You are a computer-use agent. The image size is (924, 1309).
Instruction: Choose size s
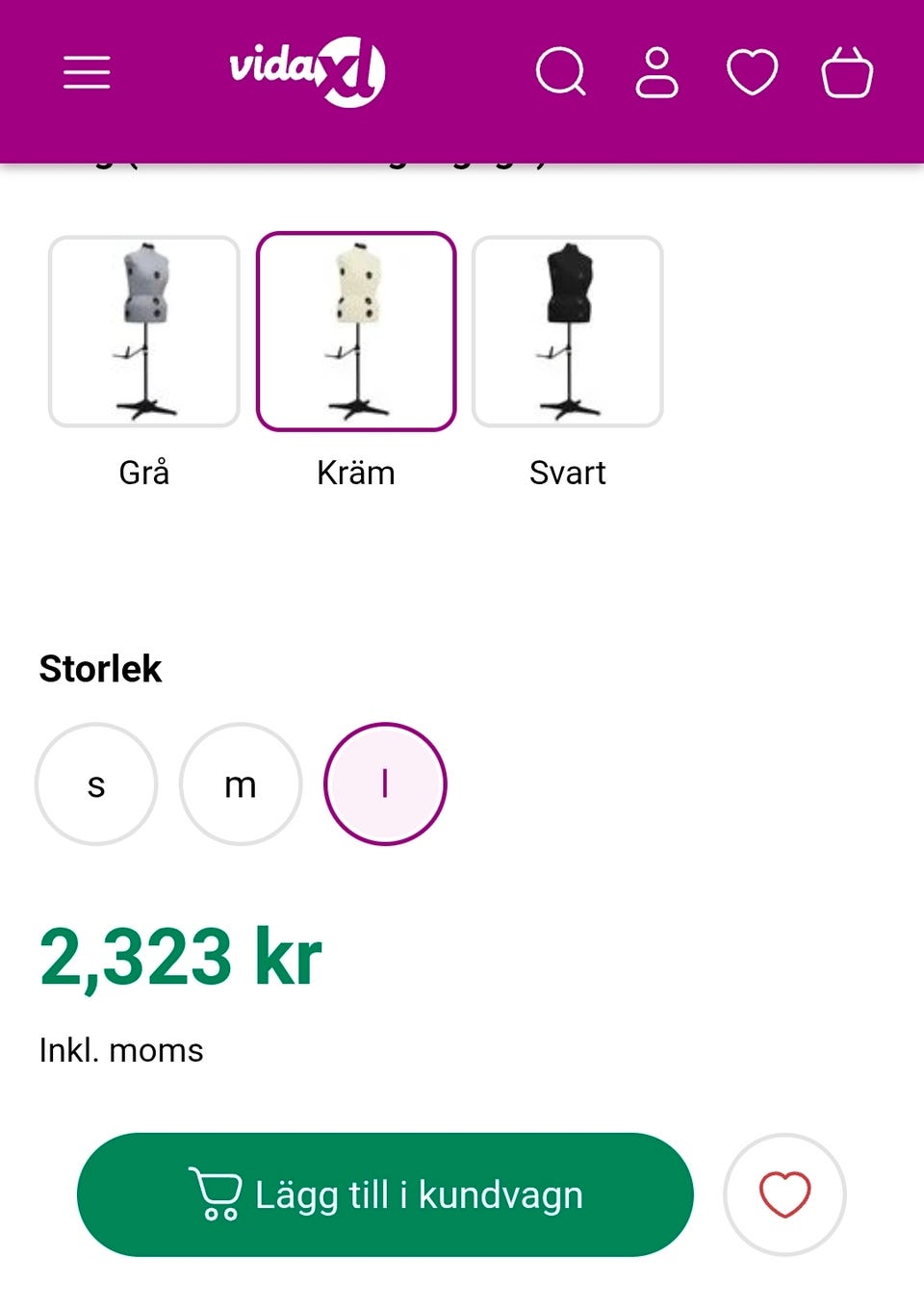(96, 784)
